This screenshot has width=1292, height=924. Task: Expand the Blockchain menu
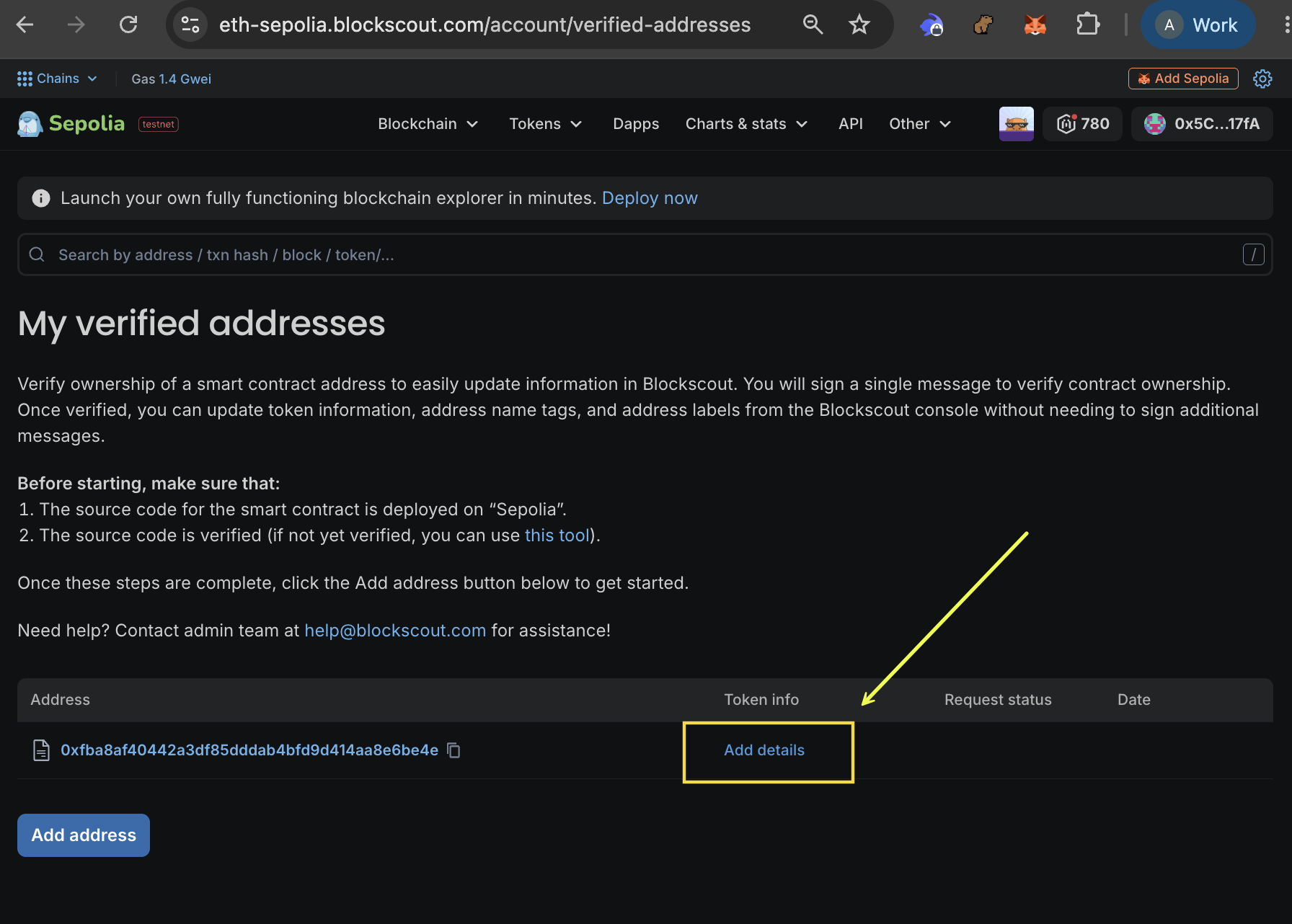(x=428, y=124)
